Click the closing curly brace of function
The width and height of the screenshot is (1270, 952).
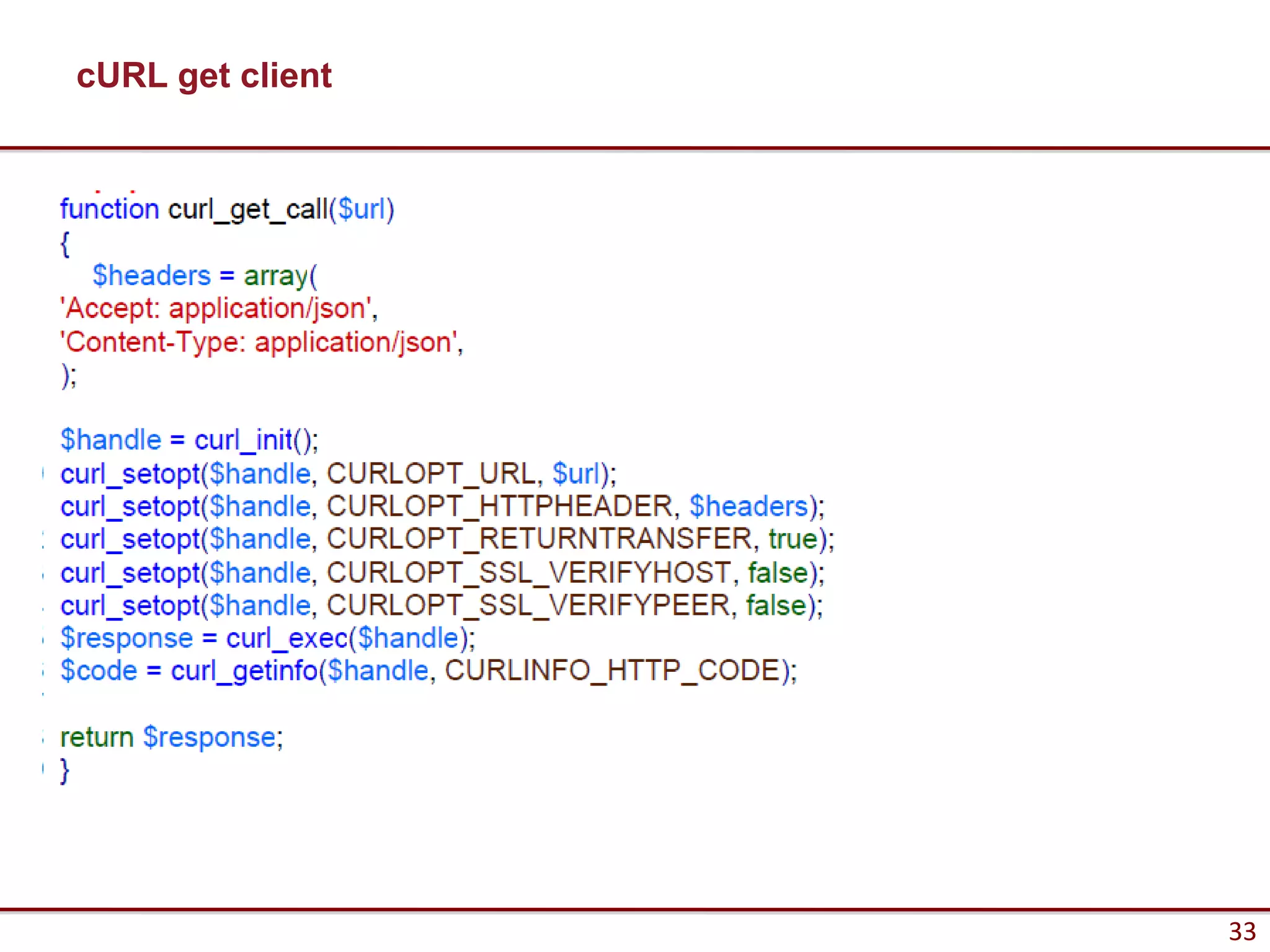[64, 770]
